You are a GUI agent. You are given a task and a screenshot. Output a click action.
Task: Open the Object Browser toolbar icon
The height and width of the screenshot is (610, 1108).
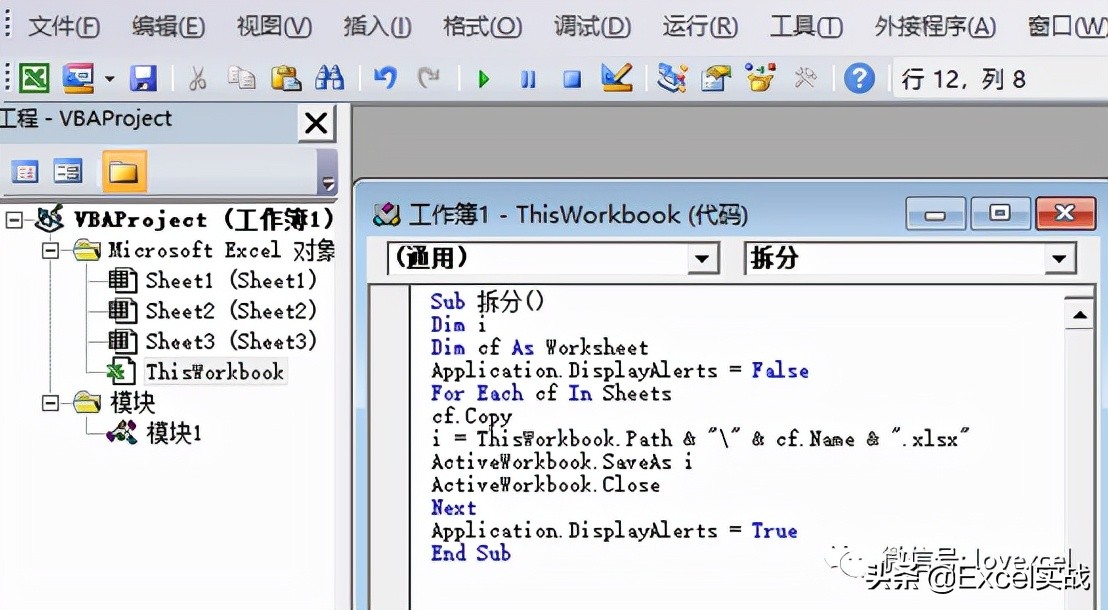[760, 78]
